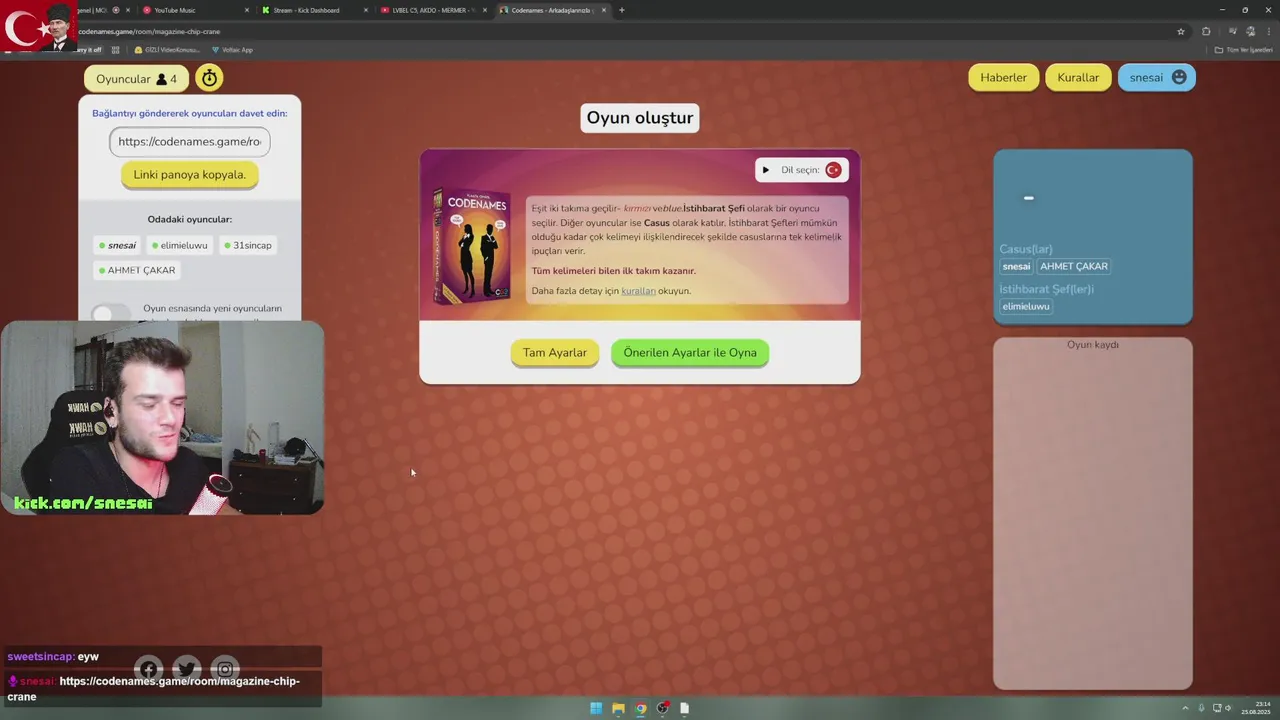This screenshot has width=1280, height=720.
Task: Select player 31sincap in room list
Action: (247, 245)
